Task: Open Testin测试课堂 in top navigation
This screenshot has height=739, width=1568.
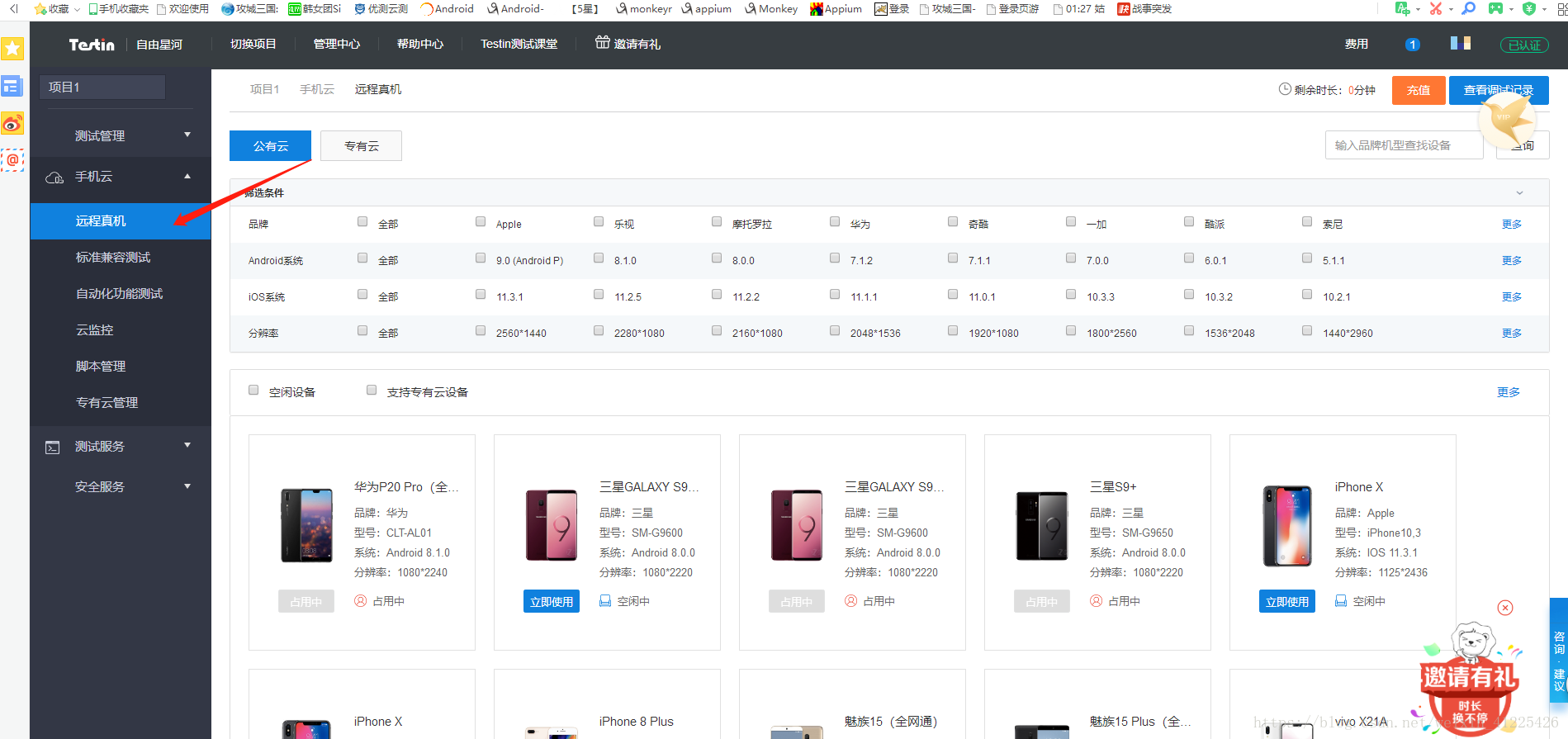Action: point(519,44)
